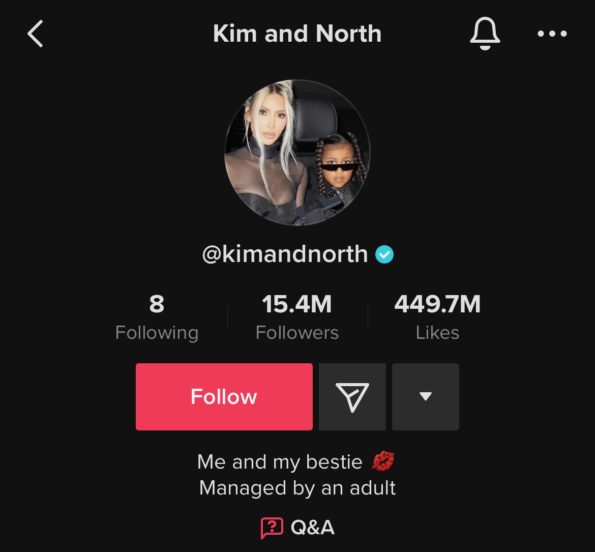Expand suggested accounts with the down arrow
The image size is (595, 552).
tap(425, 397)
